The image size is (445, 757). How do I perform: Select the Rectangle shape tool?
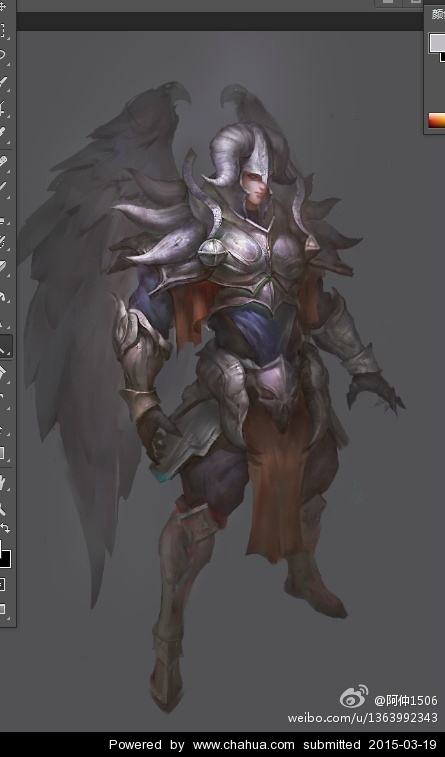point(2,453)
